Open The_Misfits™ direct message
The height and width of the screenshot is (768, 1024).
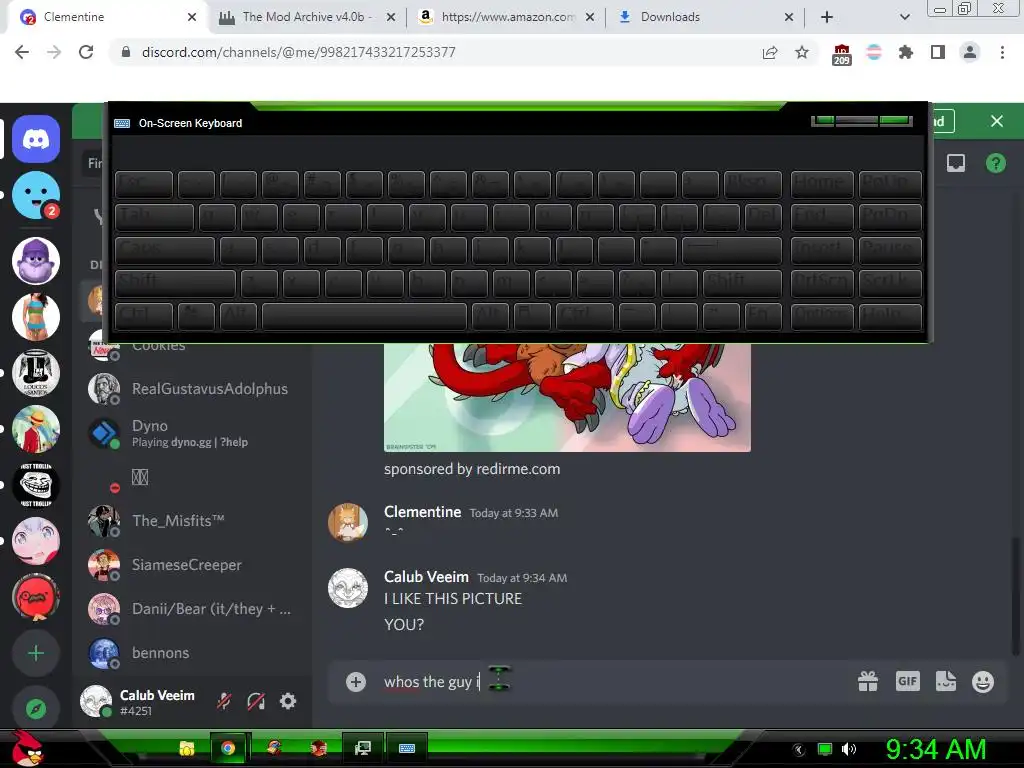point(193,520)
